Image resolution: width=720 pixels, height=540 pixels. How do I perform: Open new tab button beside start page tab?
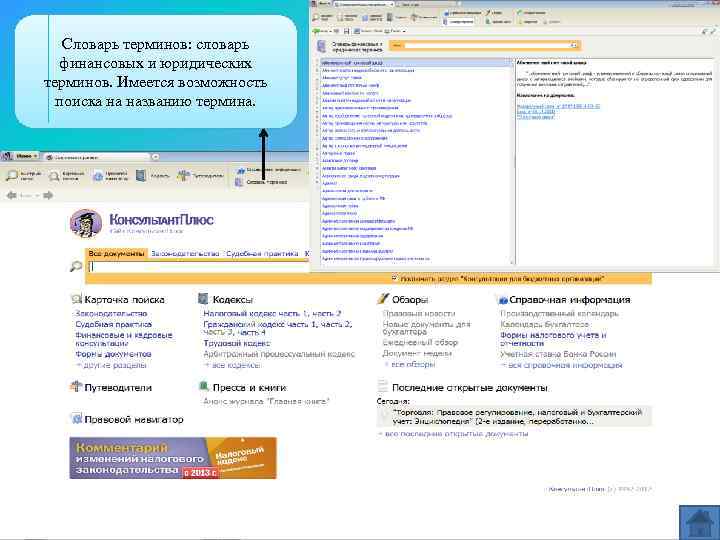(155, 157)
